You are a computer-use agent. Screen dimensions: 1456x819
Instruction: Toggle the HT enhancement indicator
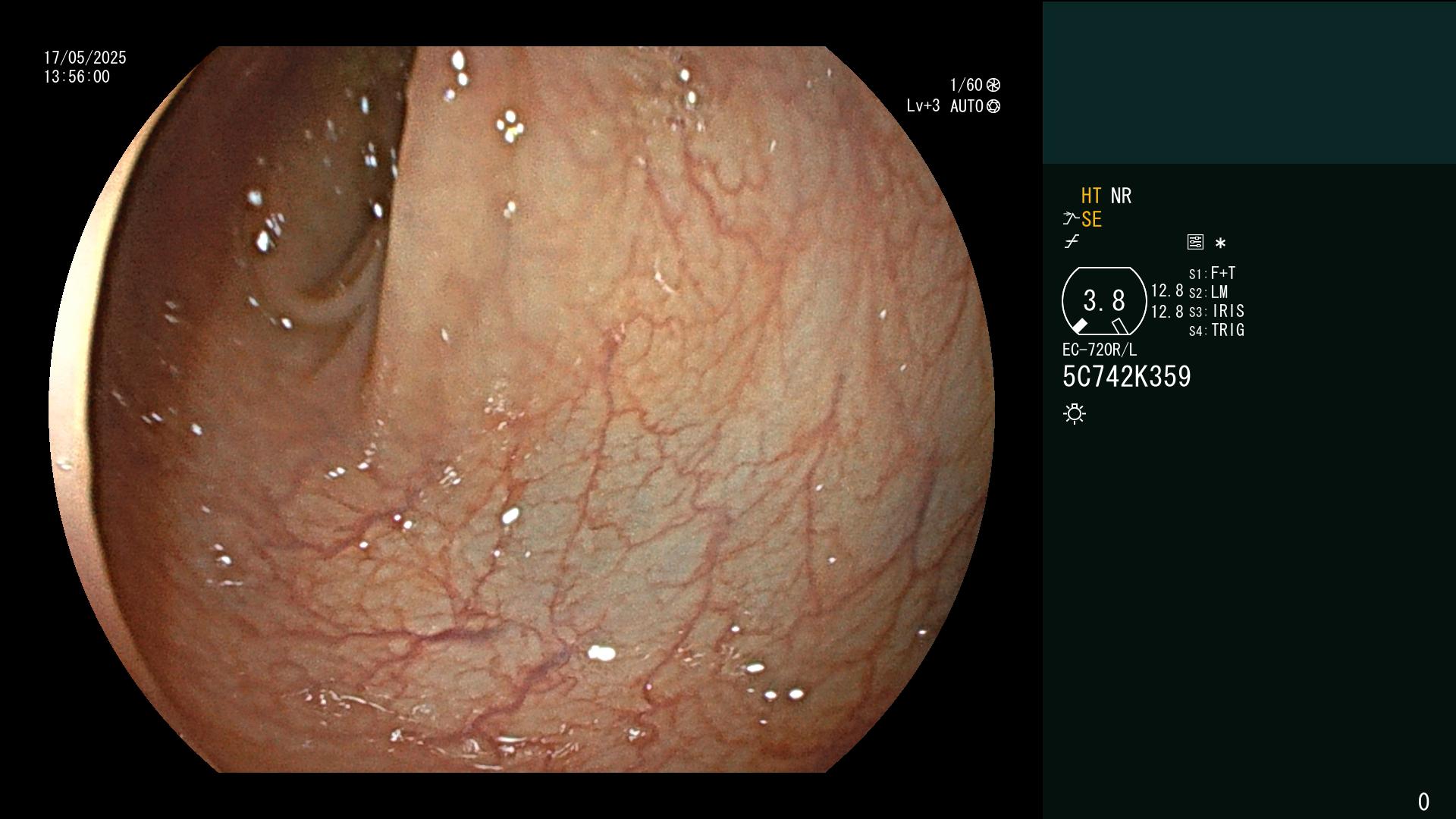click(x=1091, y=196)
